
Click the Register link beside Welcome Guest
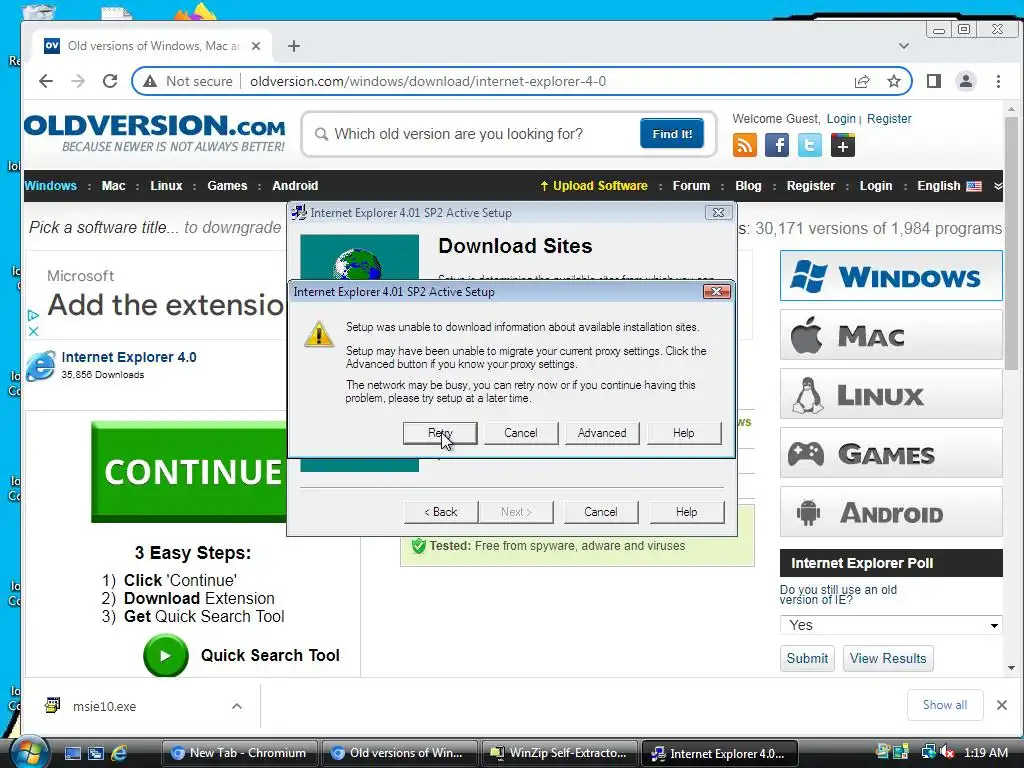click(x=889, y=119)
